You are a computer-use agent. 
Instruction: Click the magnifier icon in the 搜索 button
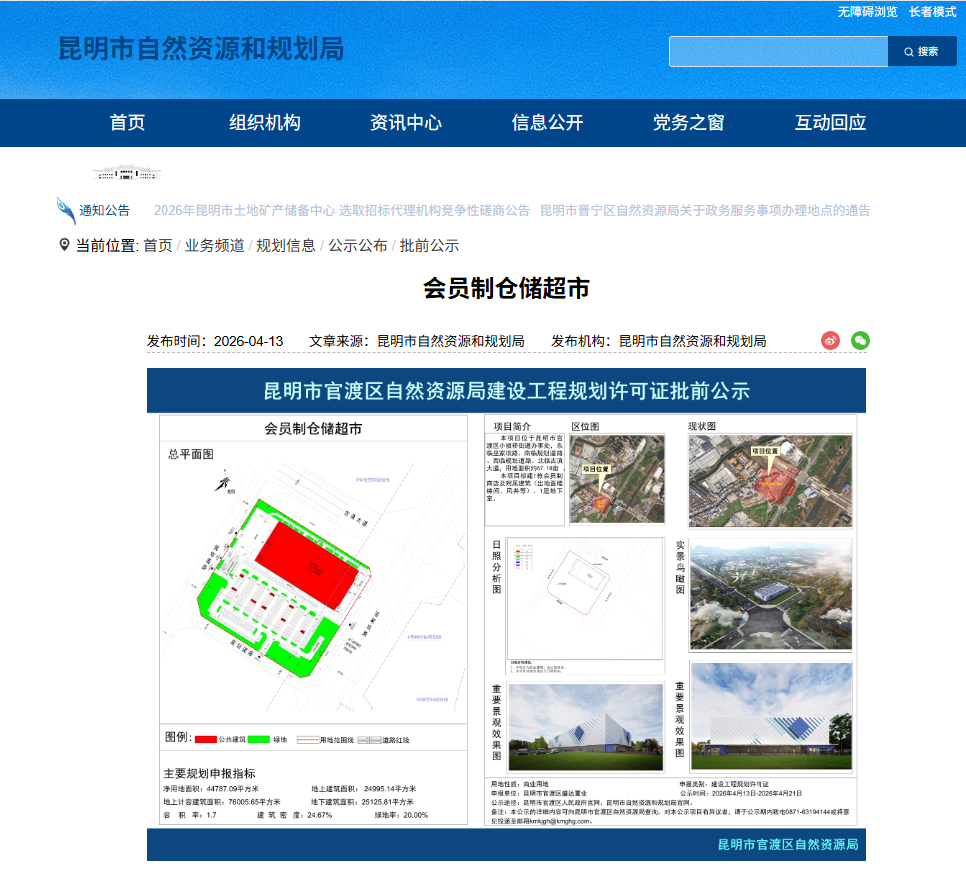908,51
